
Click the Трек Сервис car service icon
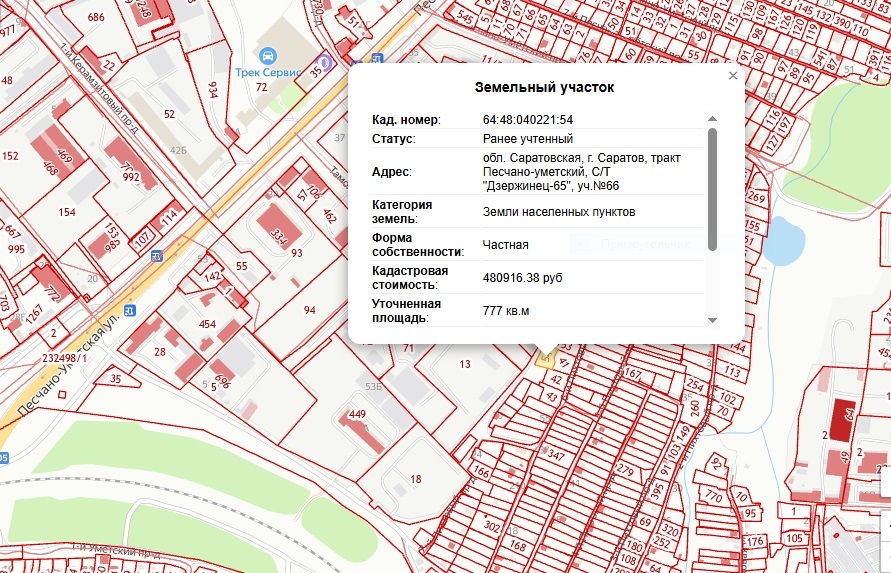[268, 55]
